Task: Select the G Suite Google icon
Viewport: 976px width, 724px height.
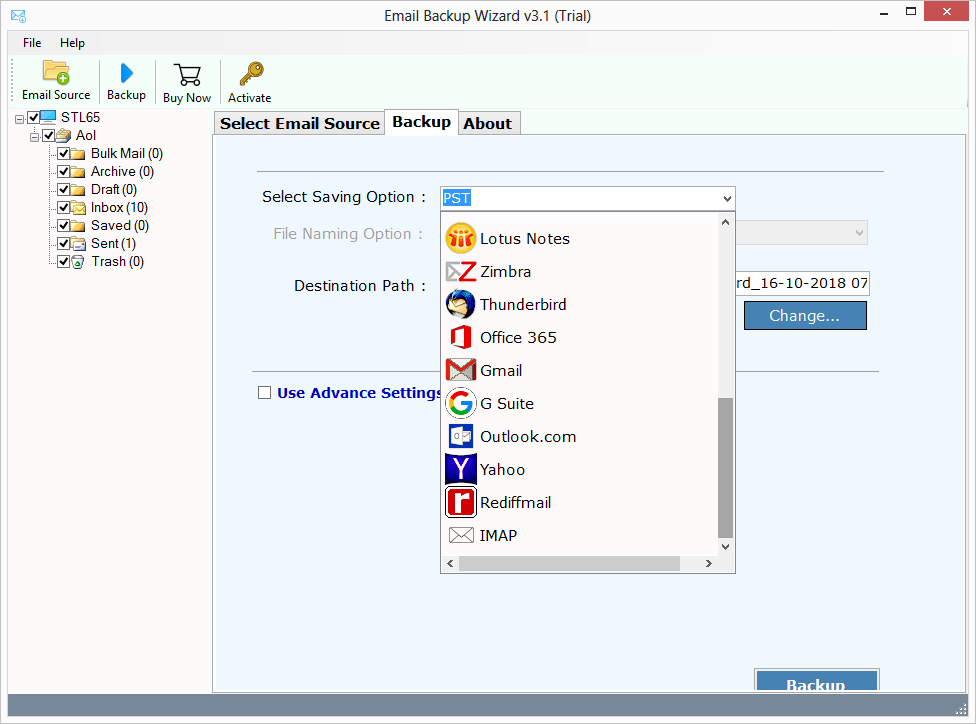Action: (461, 403)
